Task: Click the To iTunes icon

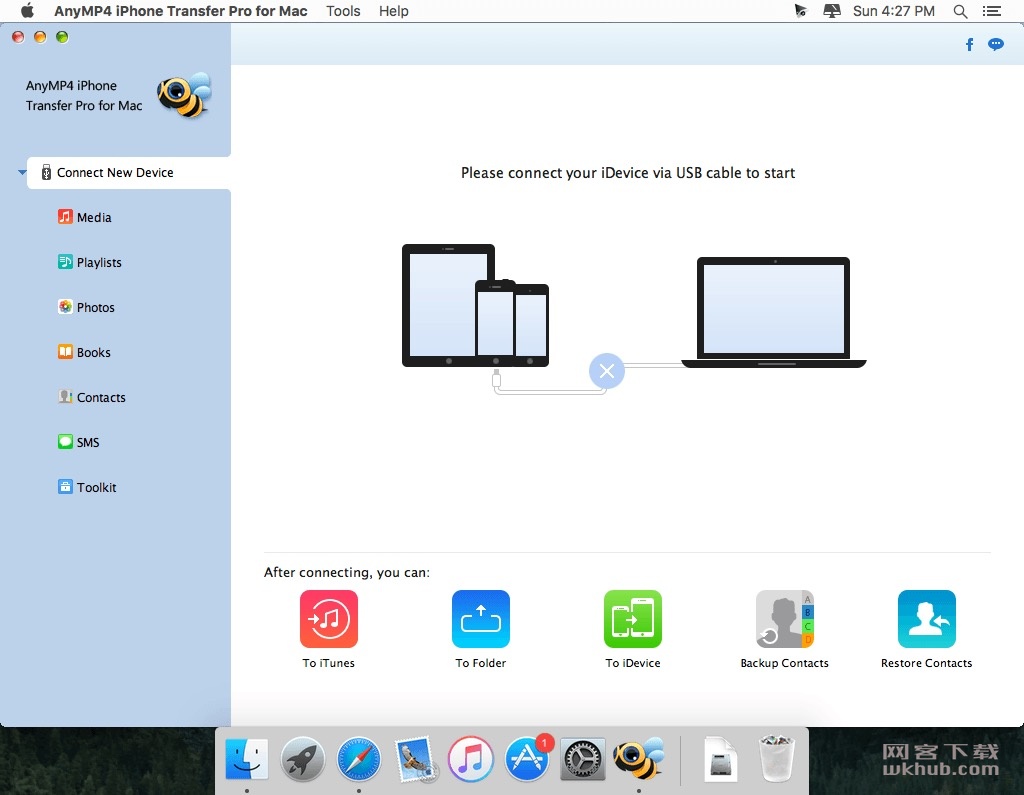Action: coord(328,619)
